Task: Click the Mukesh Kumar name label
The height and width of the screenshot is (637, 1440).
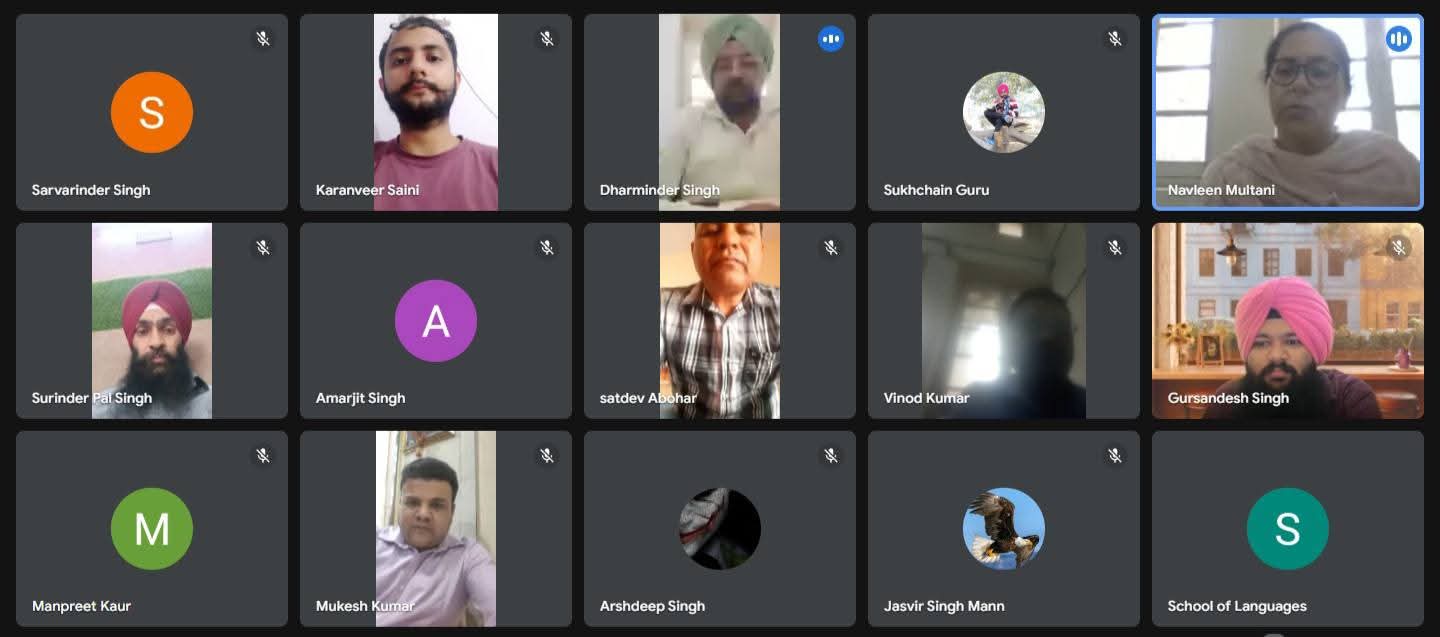Action: 365,606
